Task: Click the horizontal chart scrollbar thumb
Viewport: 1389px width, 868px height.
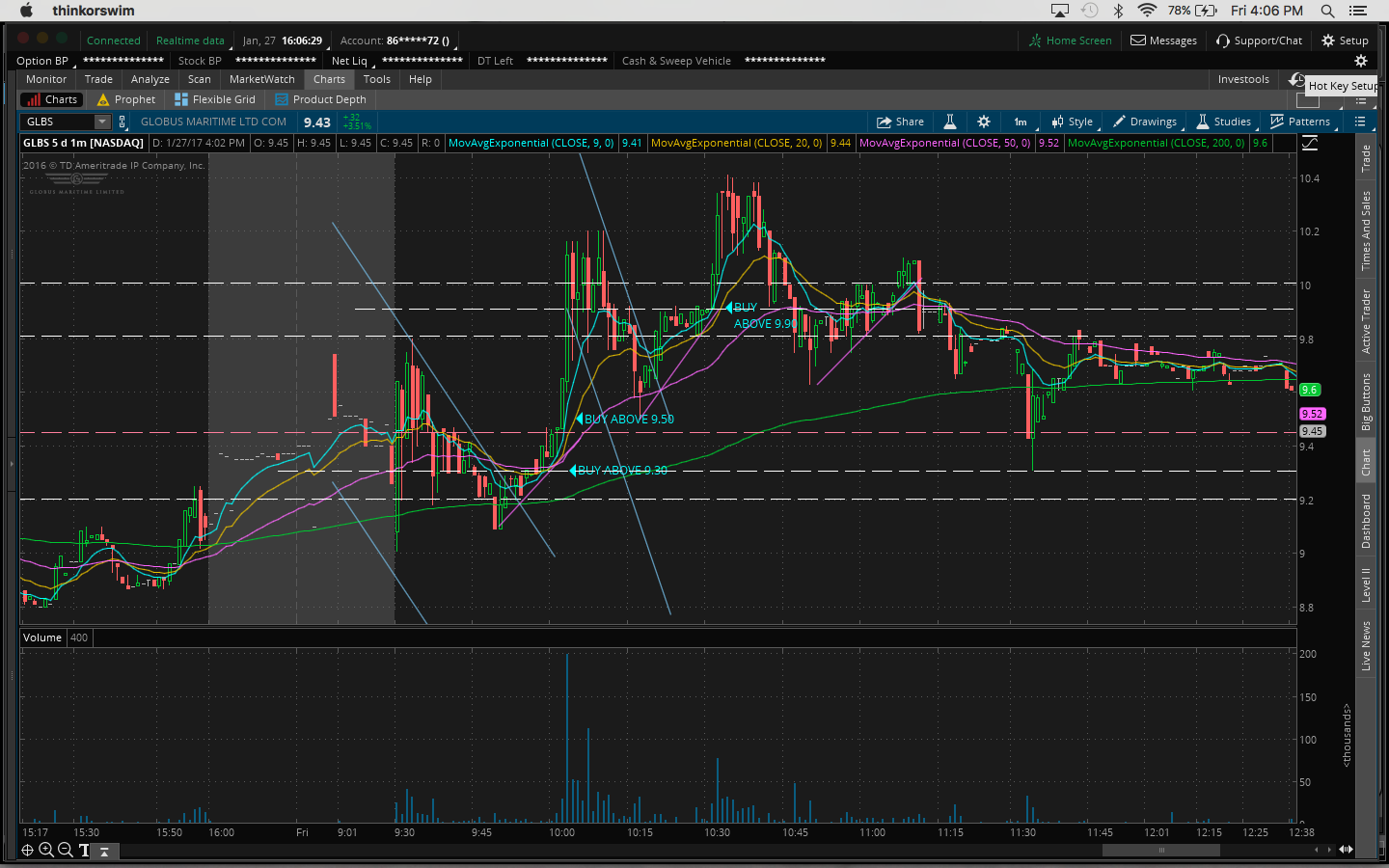Action: tap(1160, 850)
